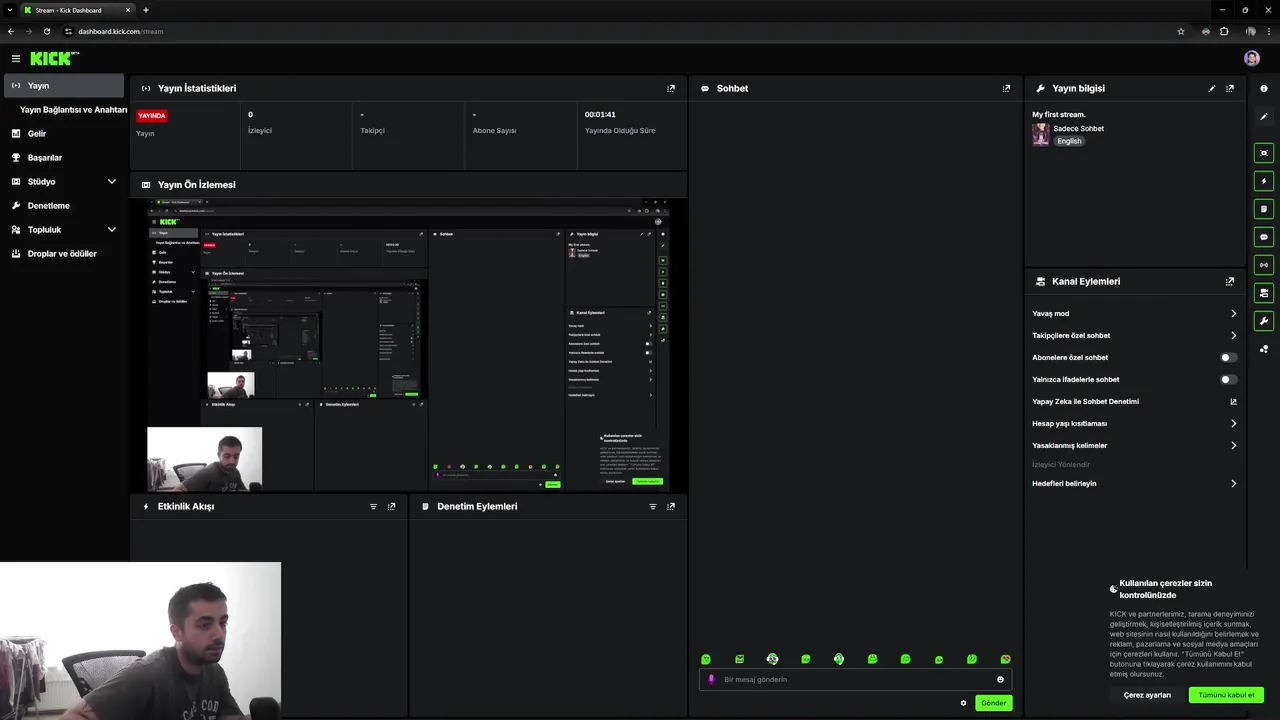Toggle Yalnızca ifadelerle sohbet switch

(1229, 379)
